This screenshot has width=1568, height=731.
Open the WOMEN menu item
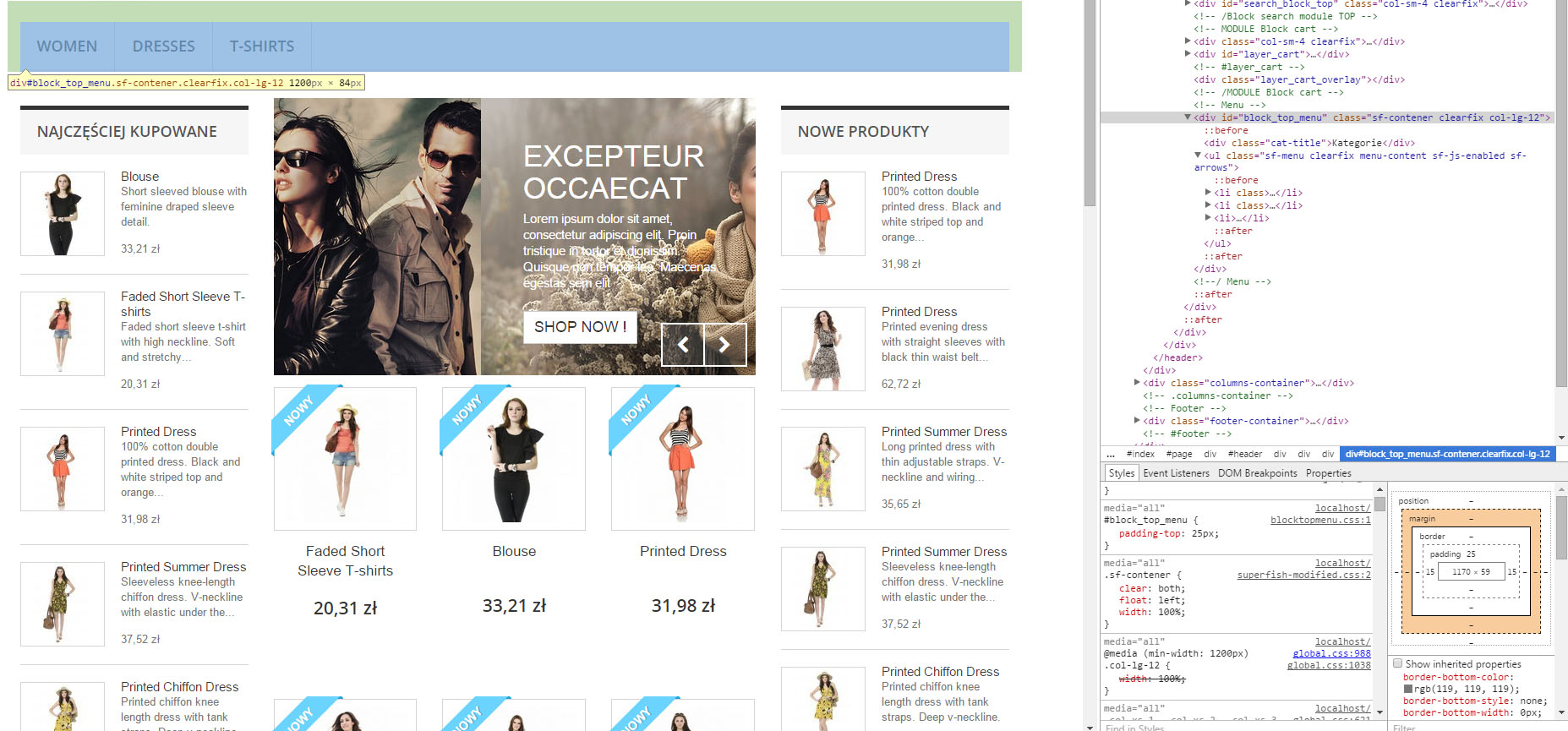(x=67, y=46)
